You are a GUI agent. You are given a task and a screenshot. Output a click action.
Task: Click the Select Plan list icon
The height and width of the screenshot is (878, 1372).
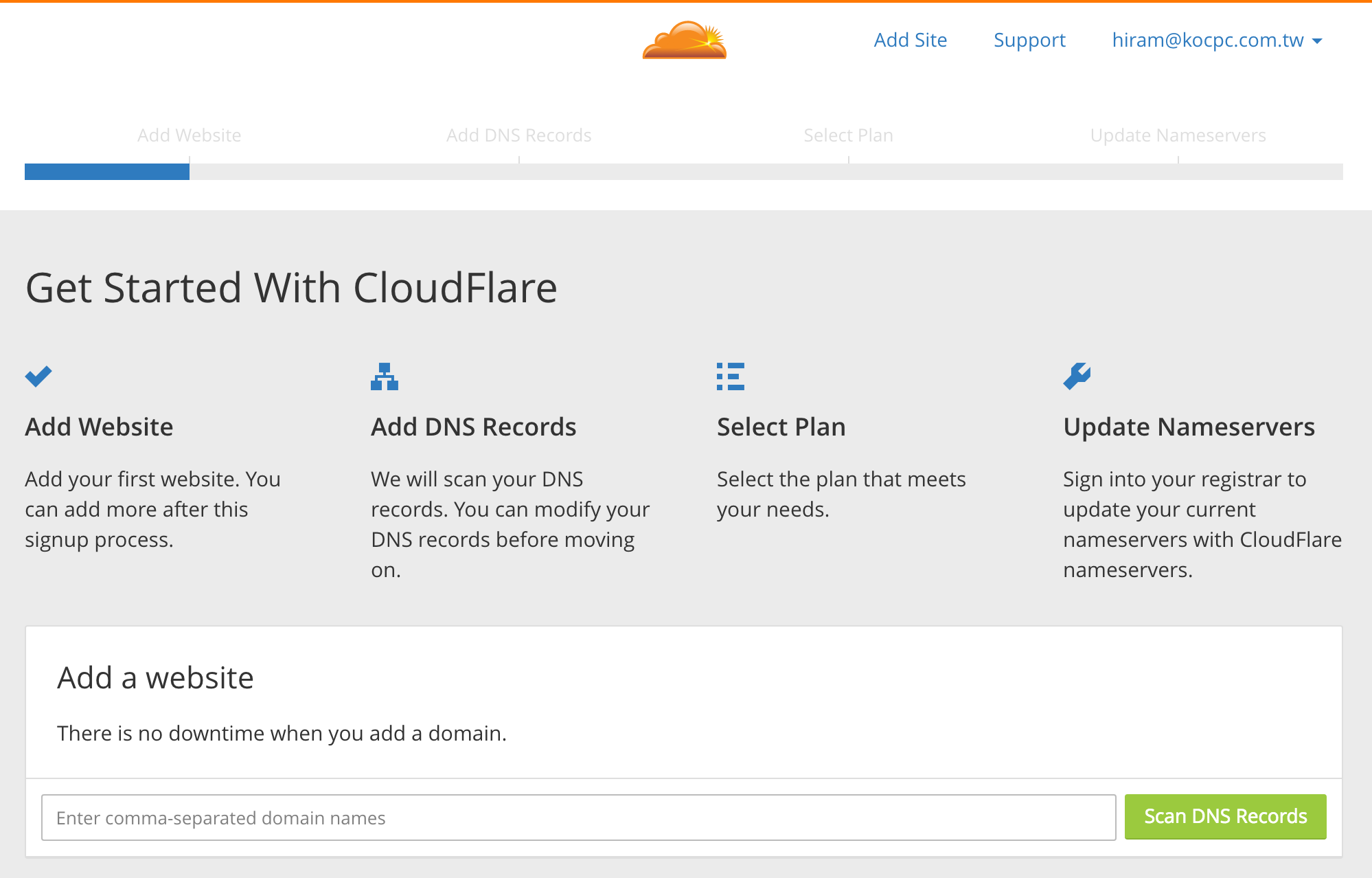click(731, 376)
